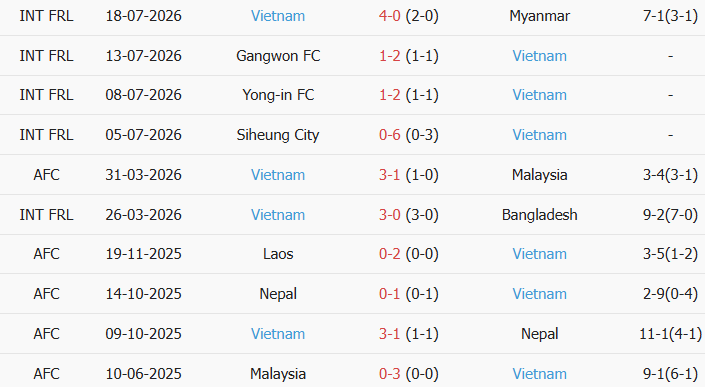The width and height of the screenshot is (705, 387).
Task: Click the 3-1 score on 09-10-2025
Action: pyautogui.click(x=389, y=334)
